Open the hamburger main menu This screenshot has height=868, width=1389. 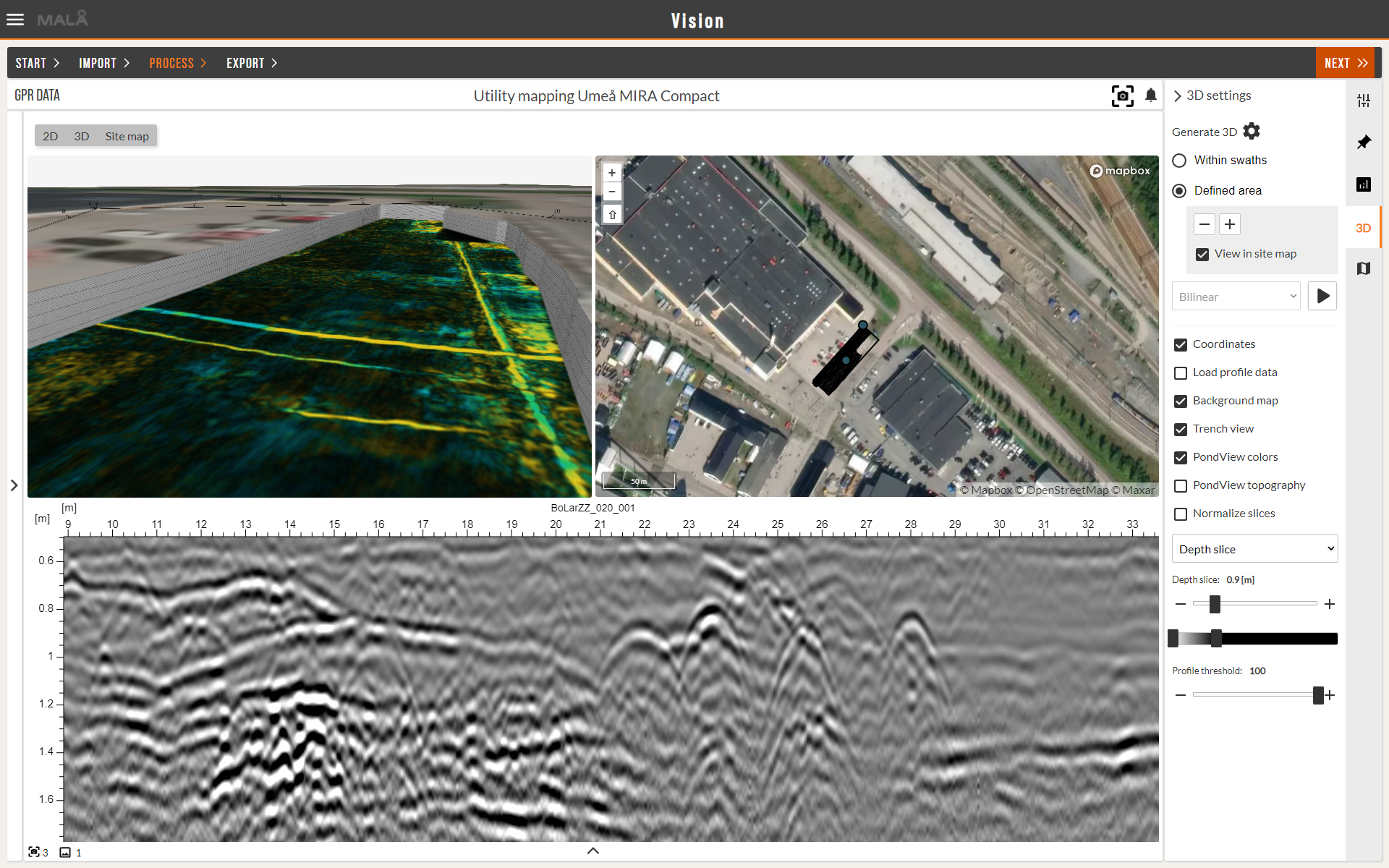(x=15, y=20)
